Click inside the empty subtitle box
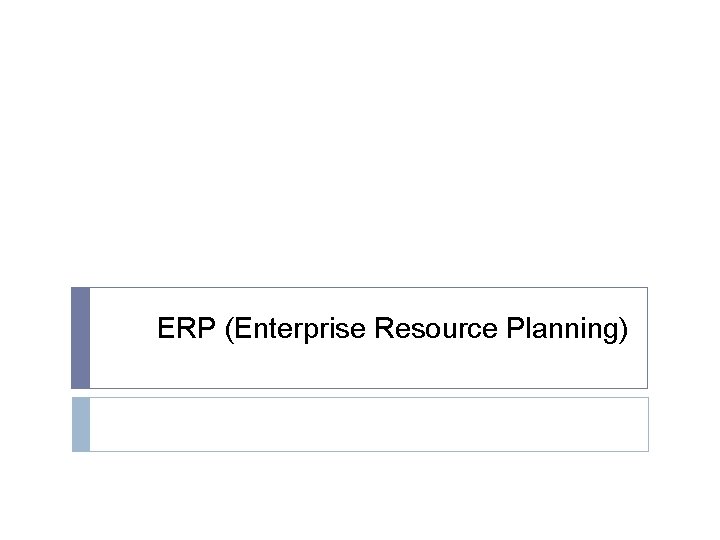Screen dimensions: 720x540 tap(360, 424)
